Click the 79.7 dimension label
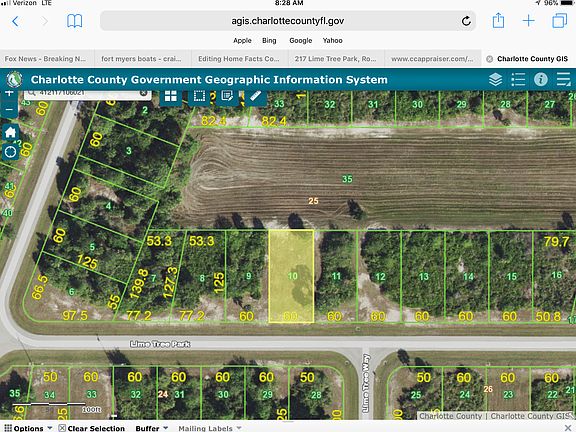576x432 pixels. click(556, 242)
